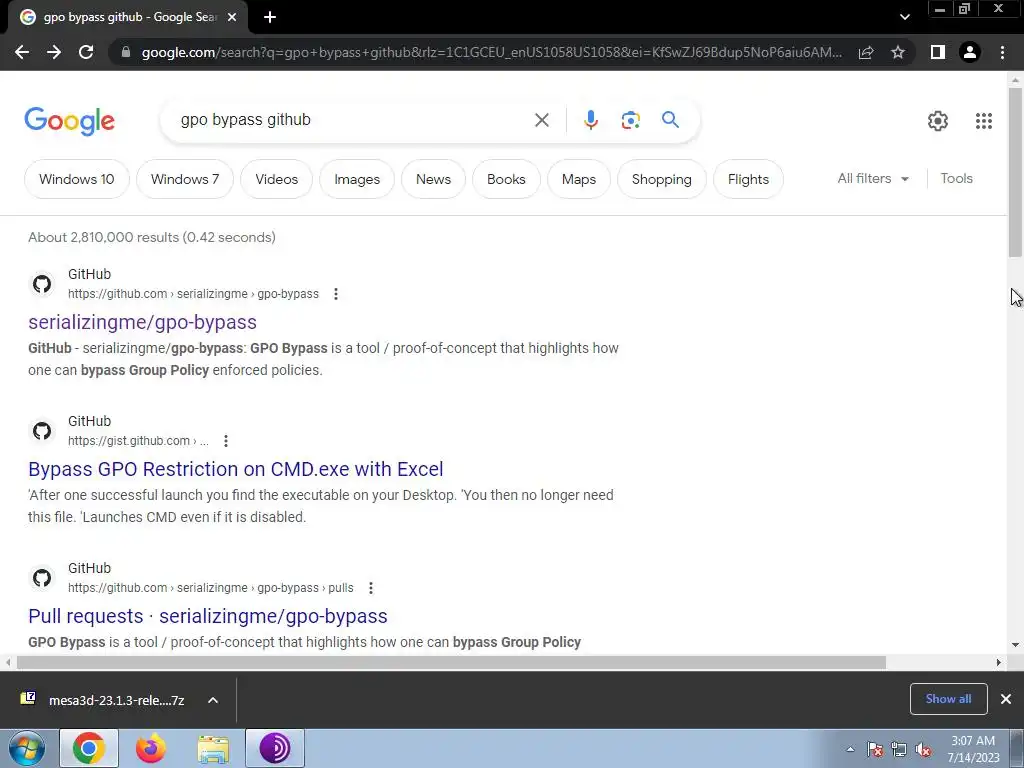Switch to Shopping results
Screen dimensions: 1024x768
pos(662,179)
